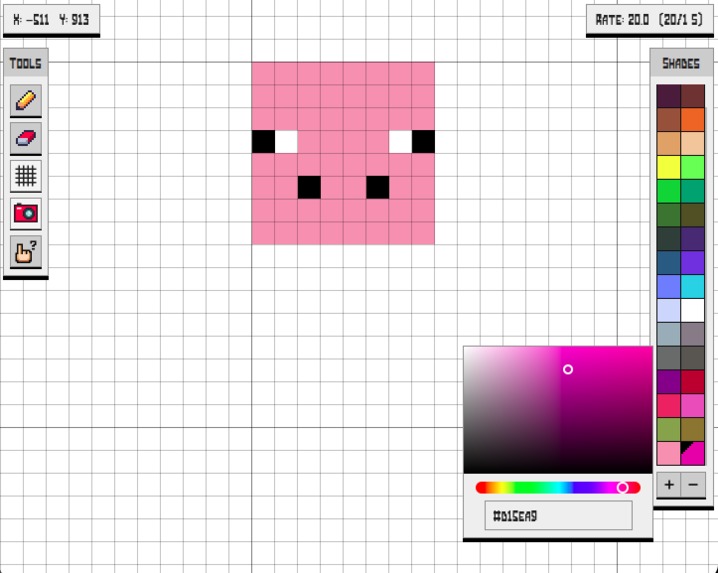The width and height of the screenshot is (718, 573).
Task: Pick the periwinkle blue shade swatch
Action: click(669, 286)
